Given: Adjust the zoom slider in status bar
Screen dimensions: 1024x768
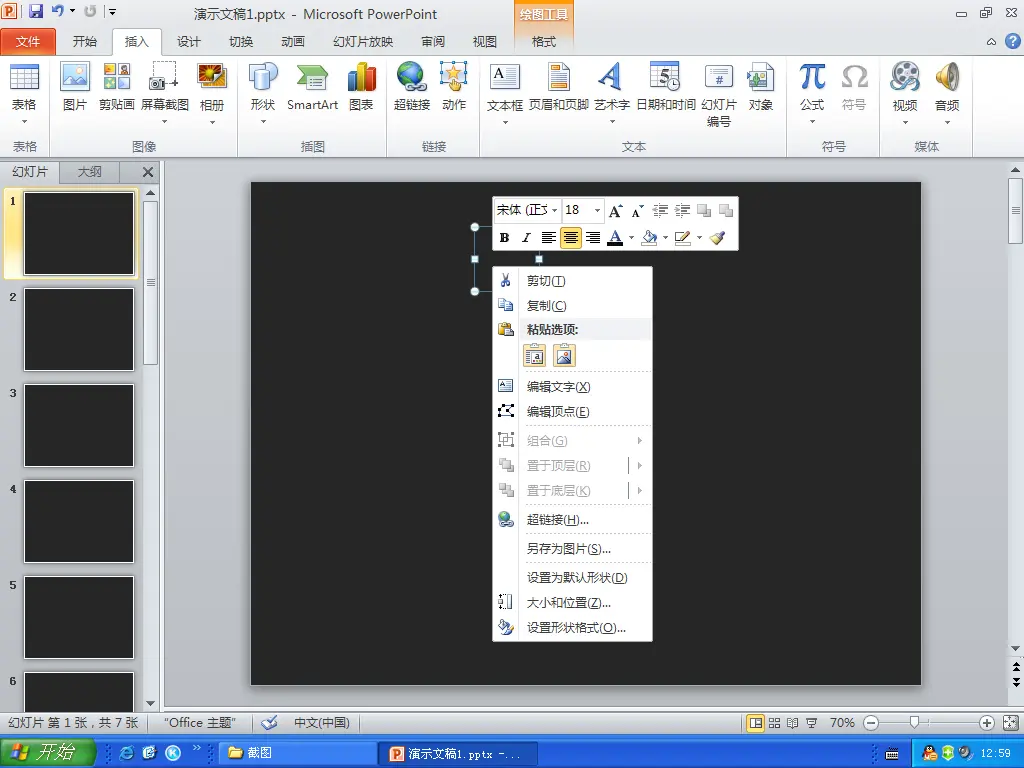Looking at the screenshot, I should 913,723.
